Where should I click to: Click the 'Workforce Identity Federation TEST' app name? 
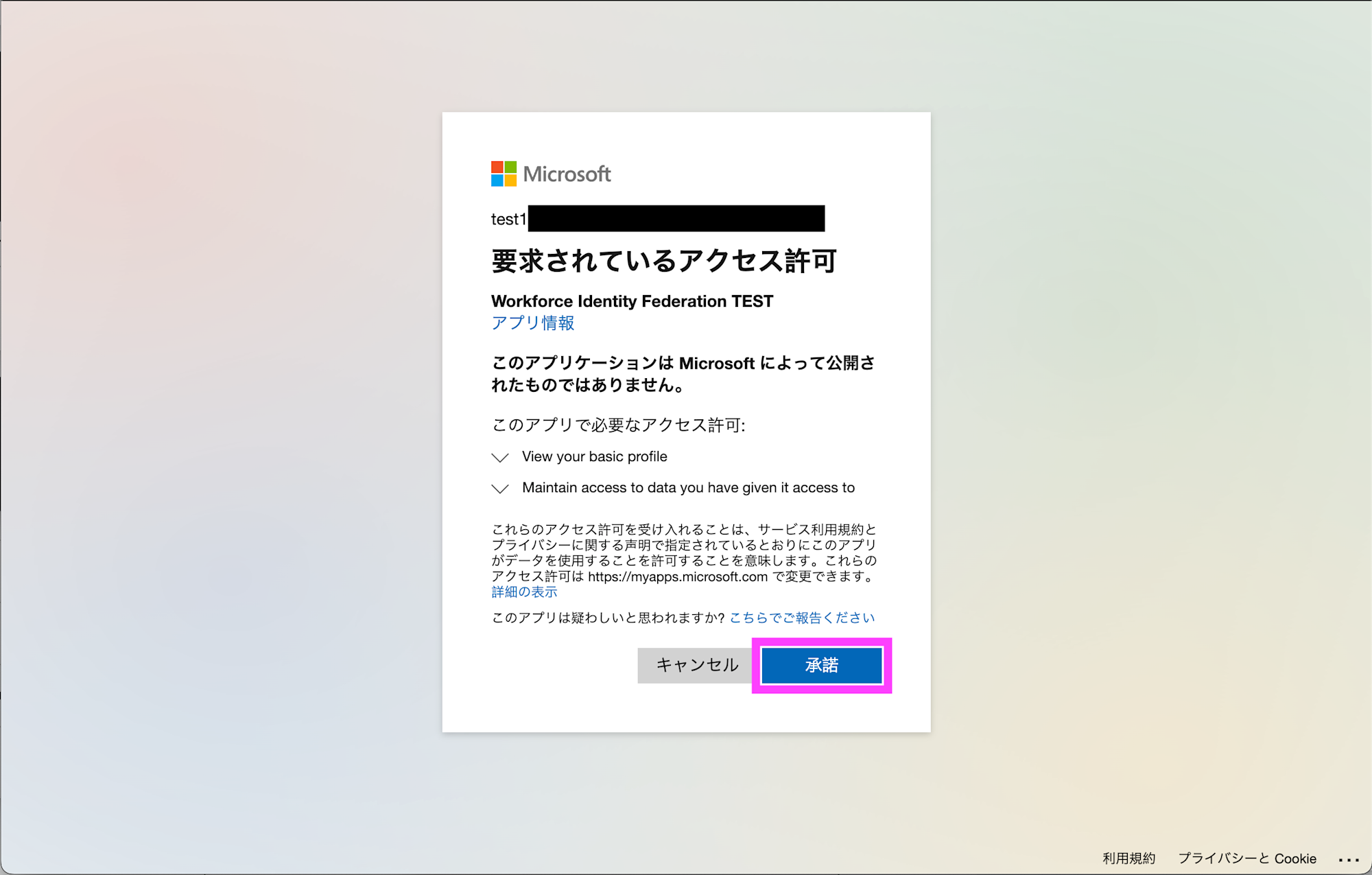(632, 301)
